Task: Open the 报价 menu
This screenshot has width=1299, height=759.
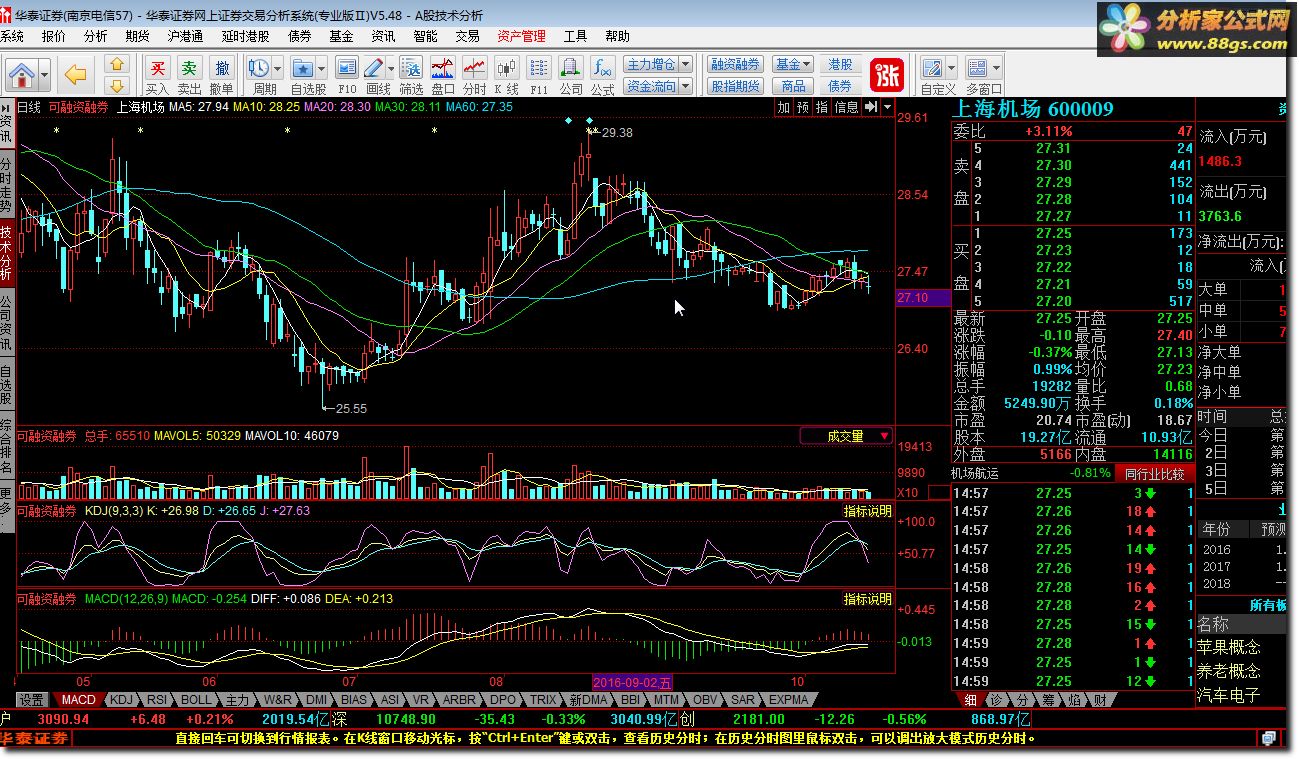Action: [53, 36]
